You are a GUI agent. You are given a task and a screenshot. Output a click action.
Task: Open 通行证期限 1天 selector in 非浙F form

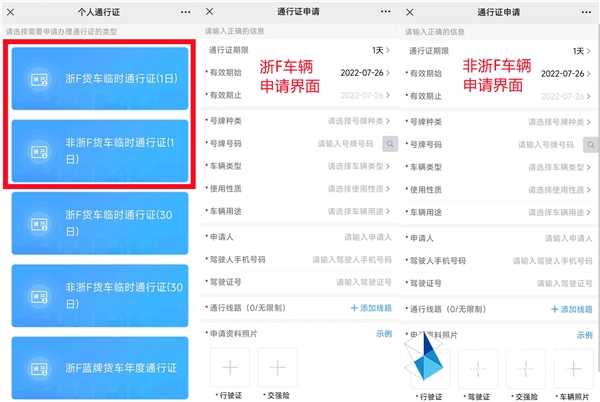(499, 51)
